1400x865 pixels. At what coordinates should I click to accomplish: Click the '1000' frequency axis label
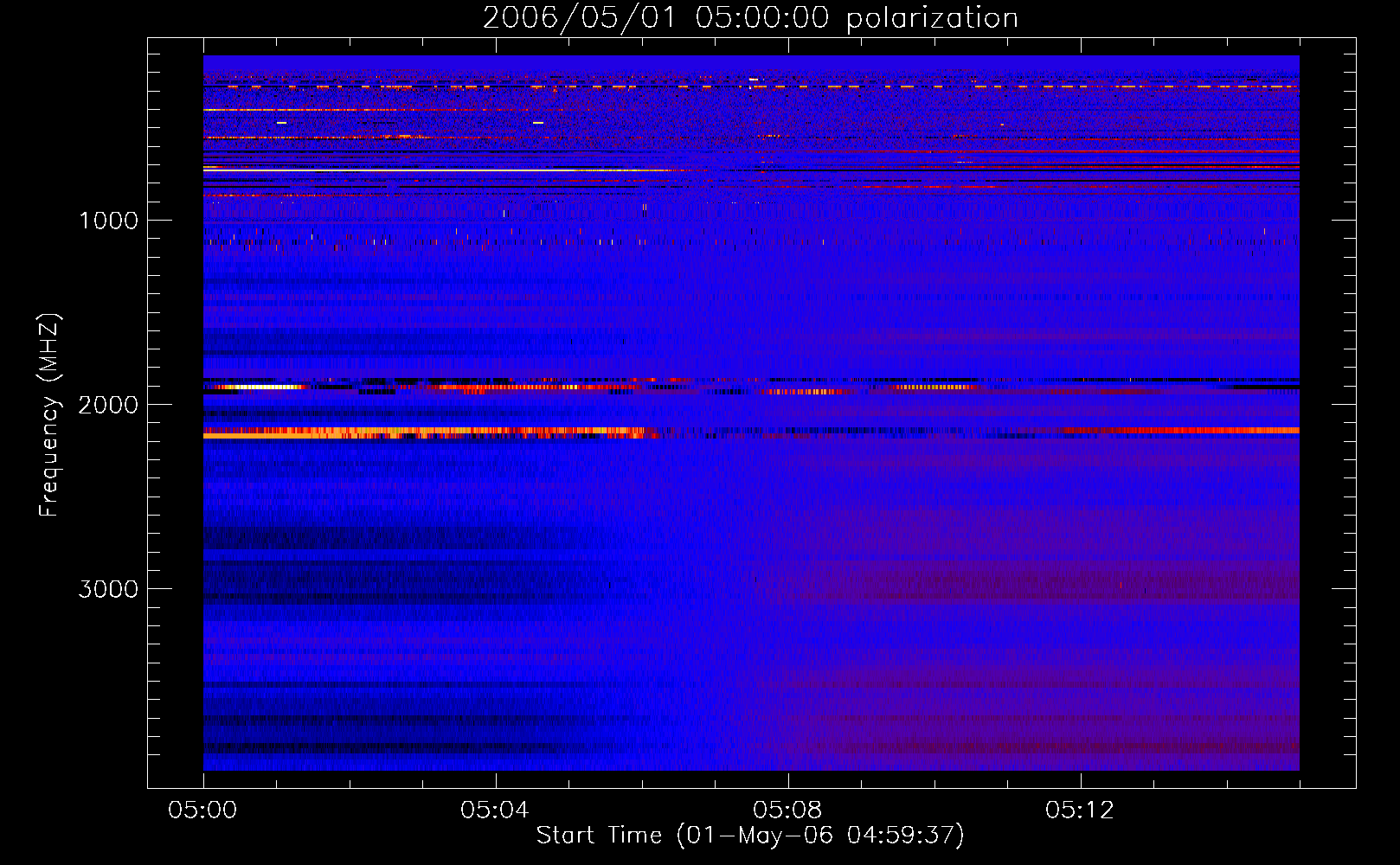[x=108, y=221]
